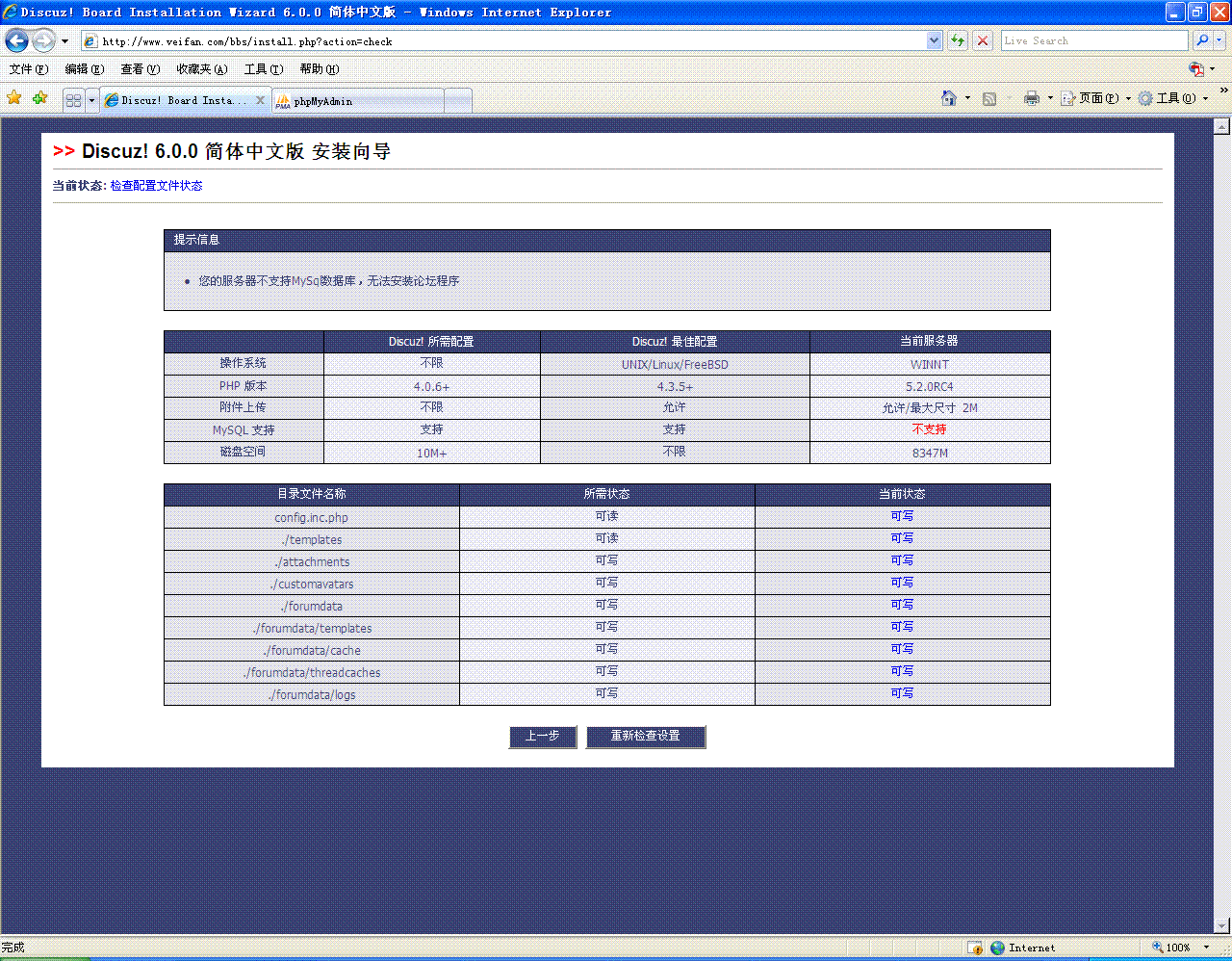This screenshot has height=961, width=1232.
Task: Click the 上一步 button
Action: [543, 736]
